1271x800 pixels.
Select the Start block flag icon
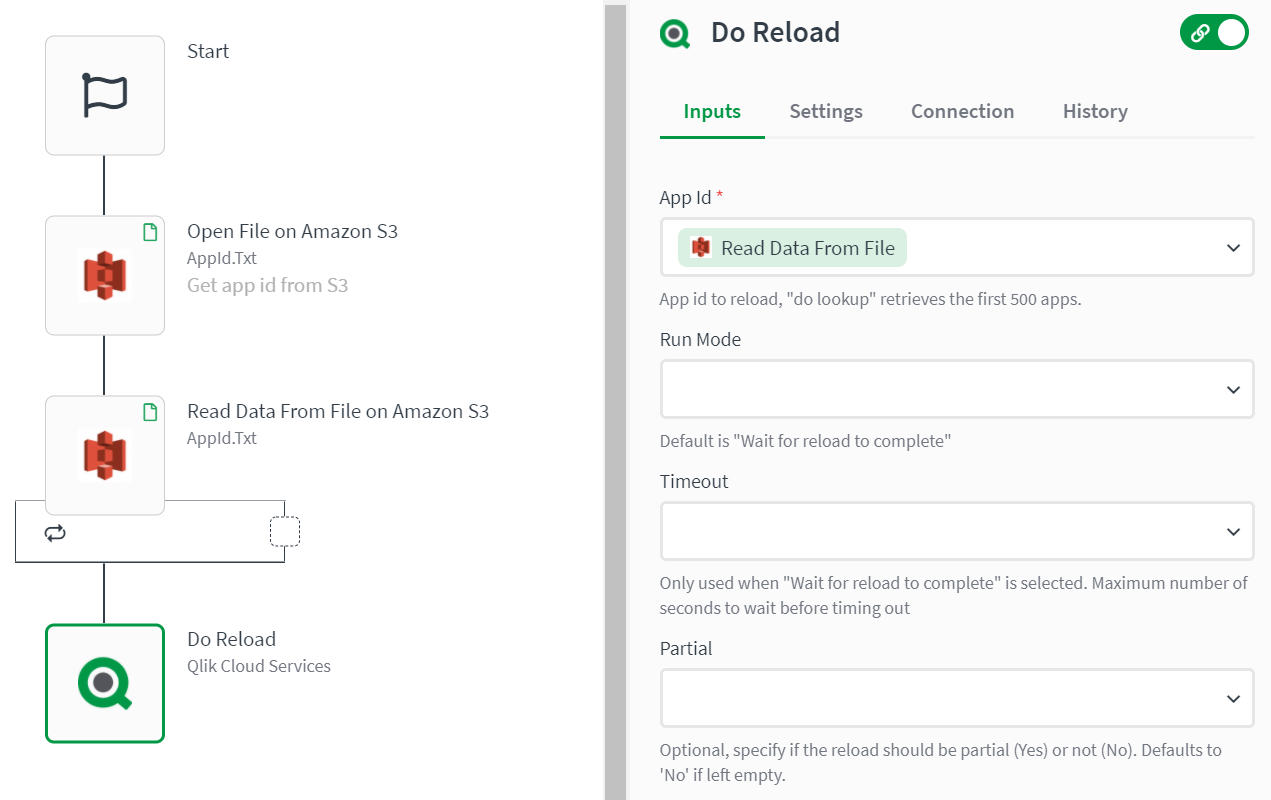coord(104,95)
